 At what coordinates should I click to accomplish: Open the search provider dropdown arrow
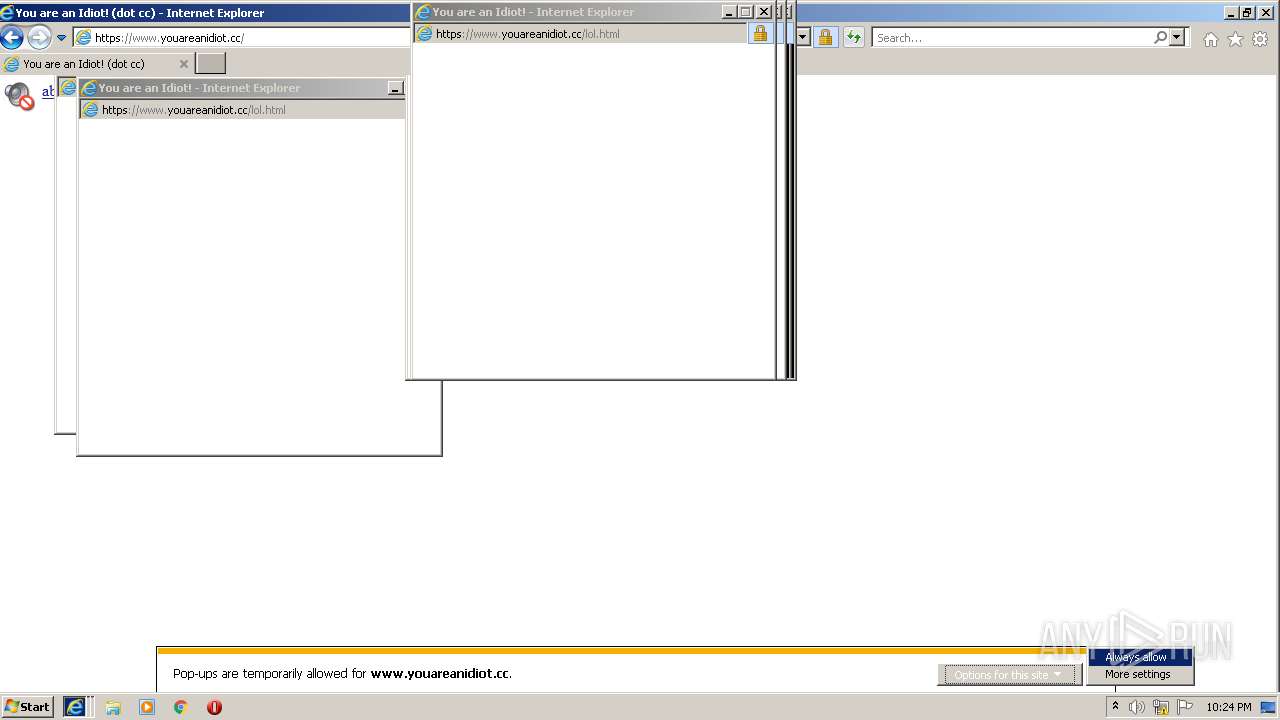click(x=1177, y=37)
